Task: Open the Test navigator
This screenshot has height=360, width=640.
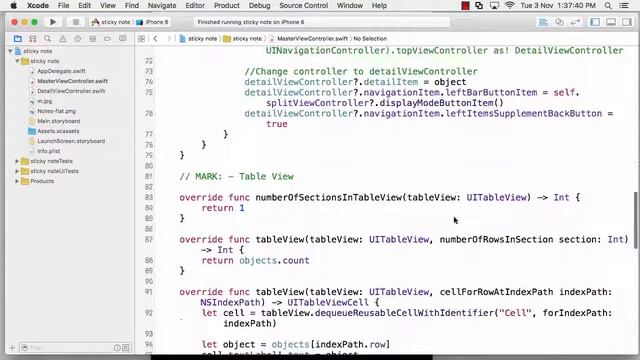Action: (78, 39)
